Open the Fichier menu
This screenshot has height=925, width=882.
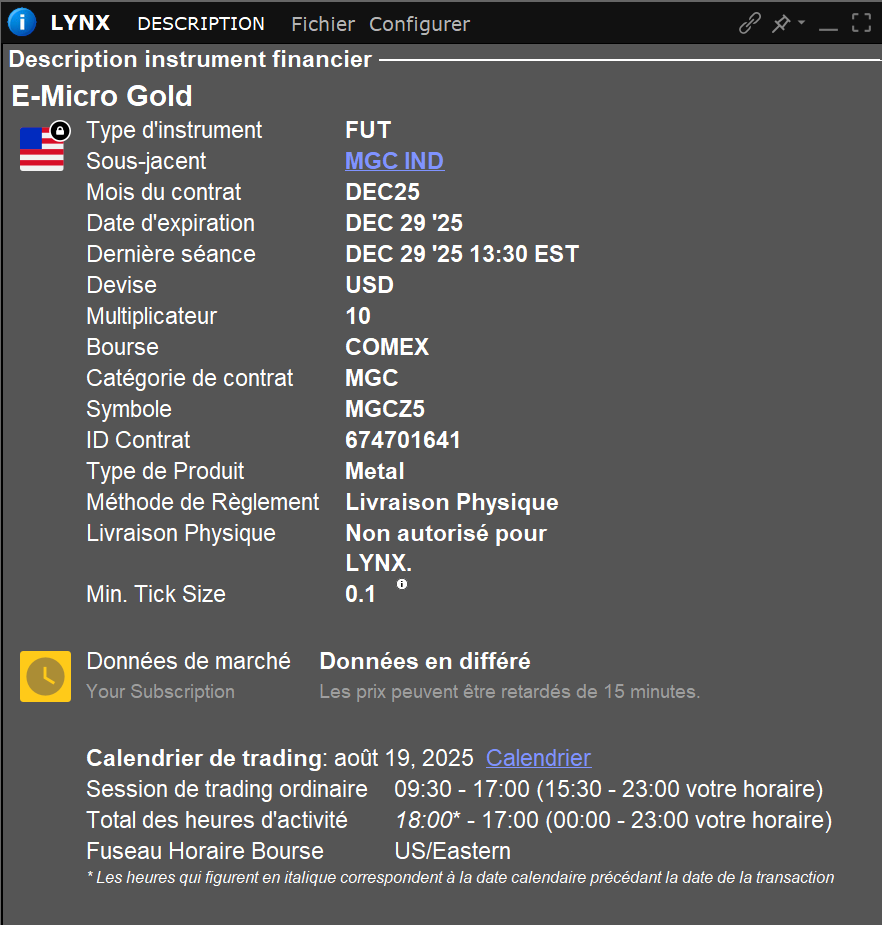tap(323, 24)
